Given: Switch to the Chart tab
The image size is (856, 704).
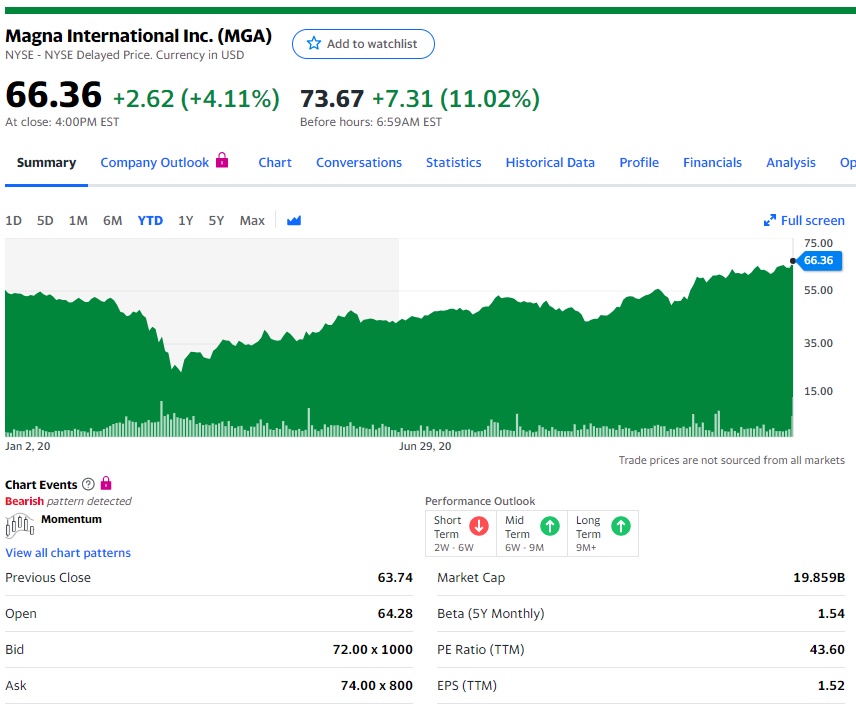Looking at the screenshot, I should 275,163.
